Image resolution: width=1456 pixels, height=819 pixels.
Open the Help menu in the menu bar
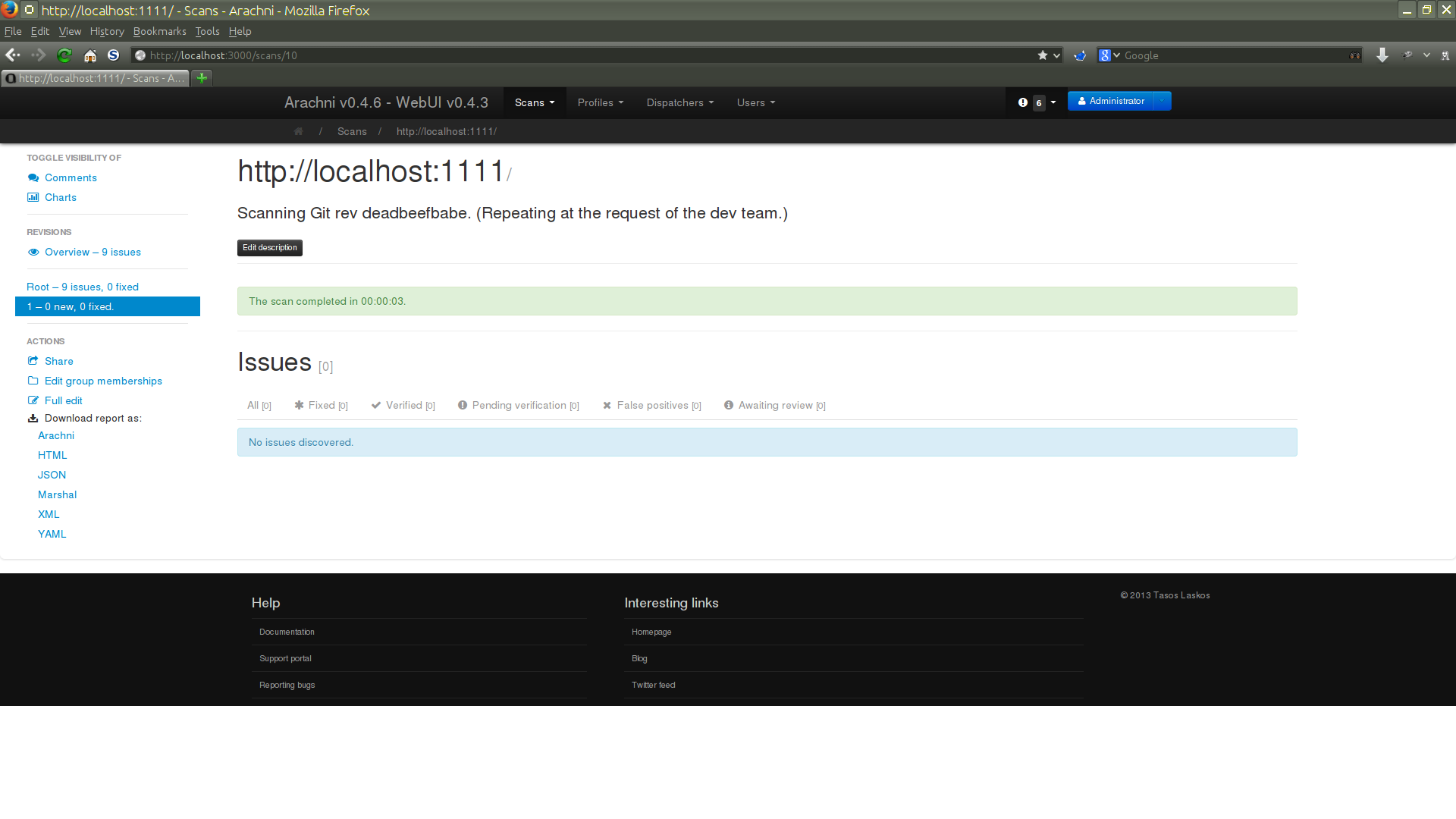[240, 31]
